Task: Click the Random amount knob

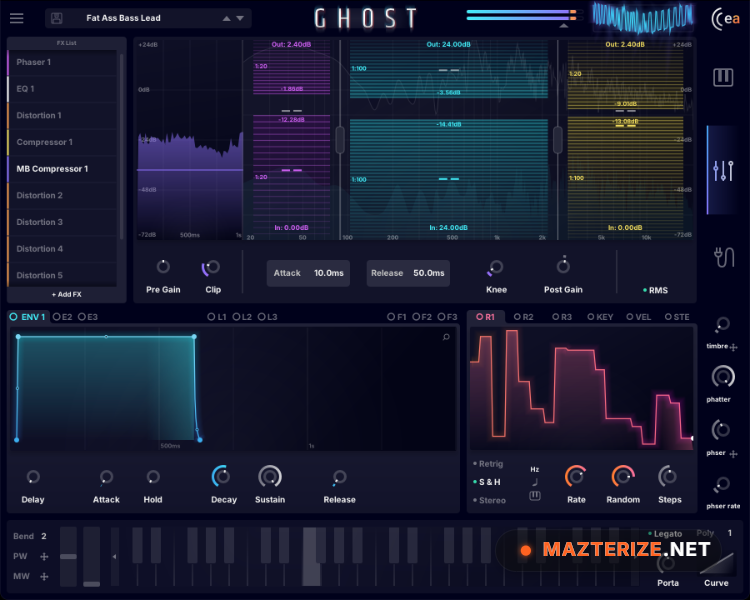Action: tap(623, 477)
